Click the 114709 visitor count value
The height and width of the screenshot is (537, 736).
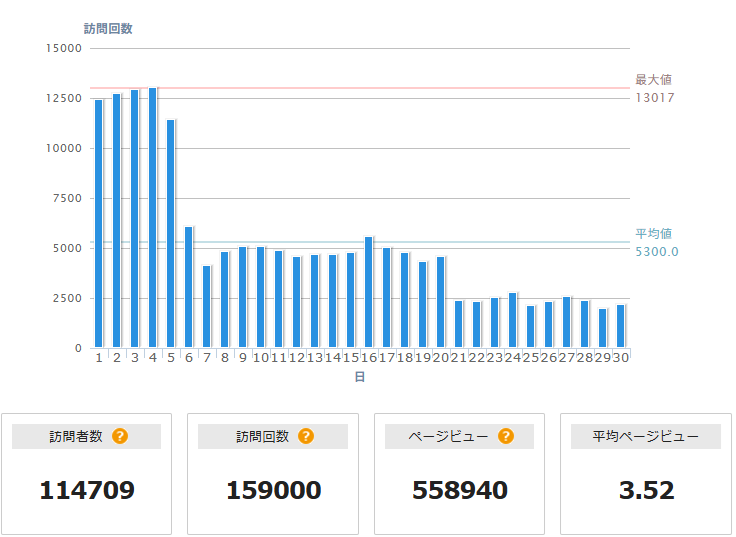pyautogui.click(x=87, y=490)
